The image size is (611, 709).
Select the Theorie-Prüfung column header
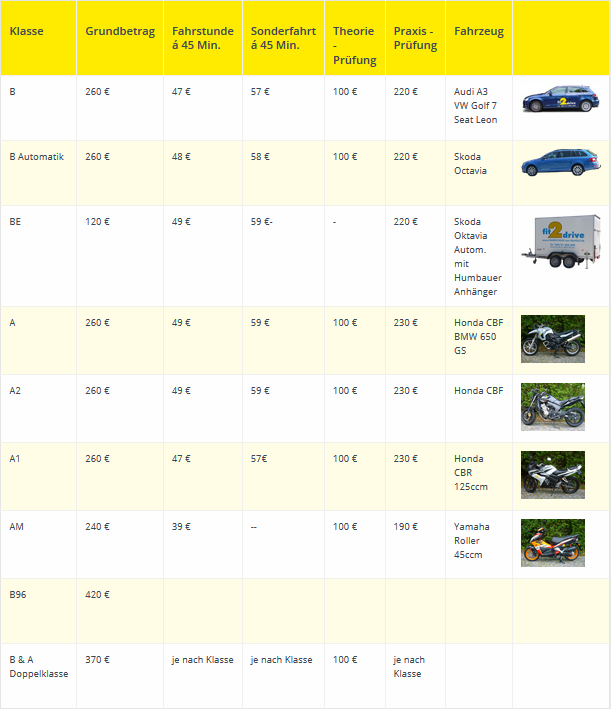354,46
